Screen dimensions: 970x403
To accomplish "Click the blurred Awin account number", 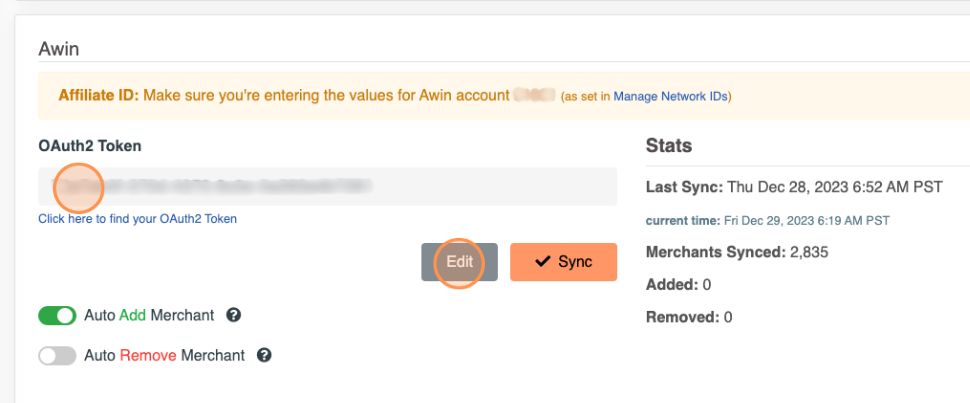I will point(533,96).
